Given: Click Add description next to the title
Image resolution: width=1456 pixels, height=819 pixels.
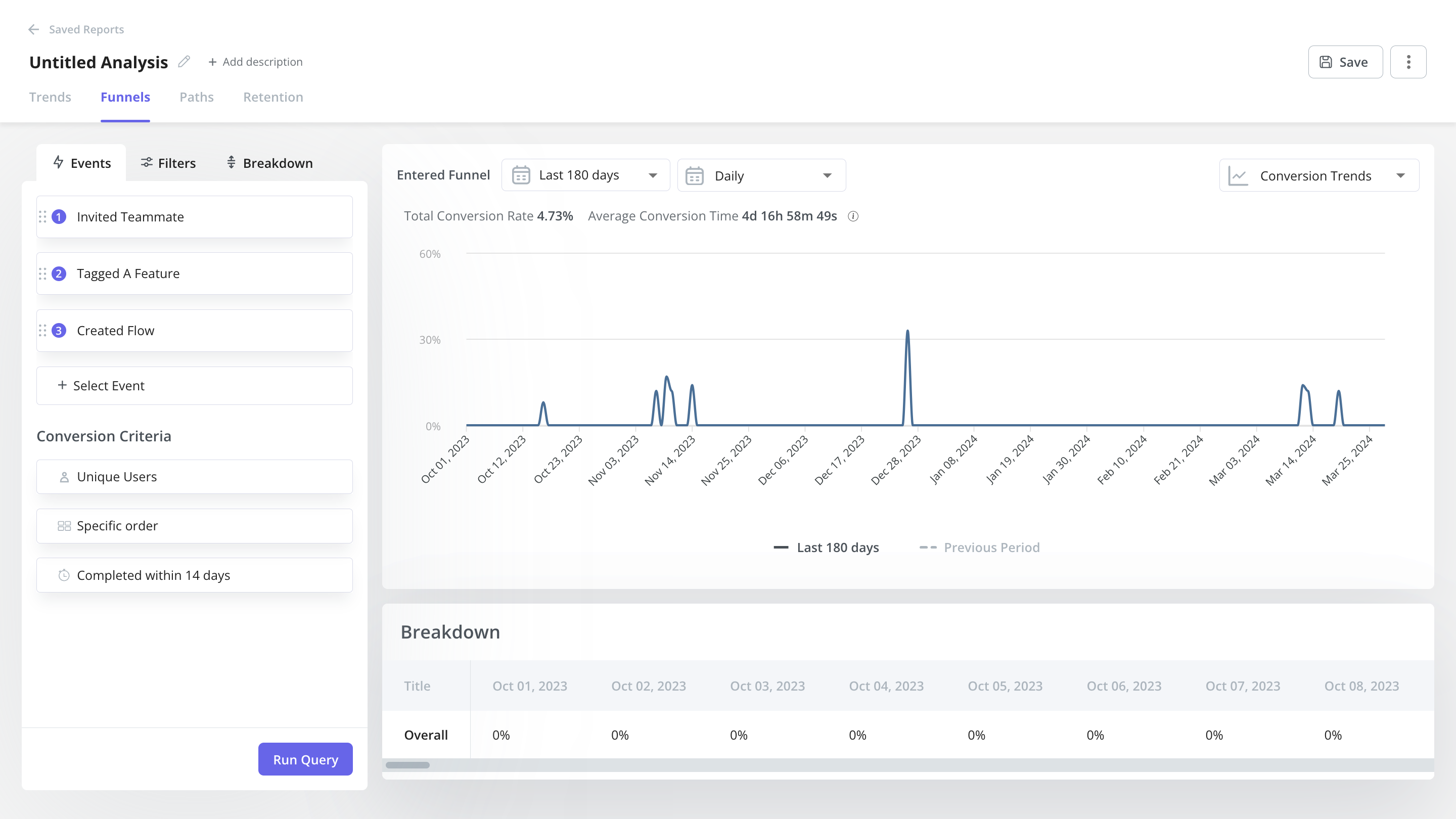Looking at the screenshot, I should 256,62.
